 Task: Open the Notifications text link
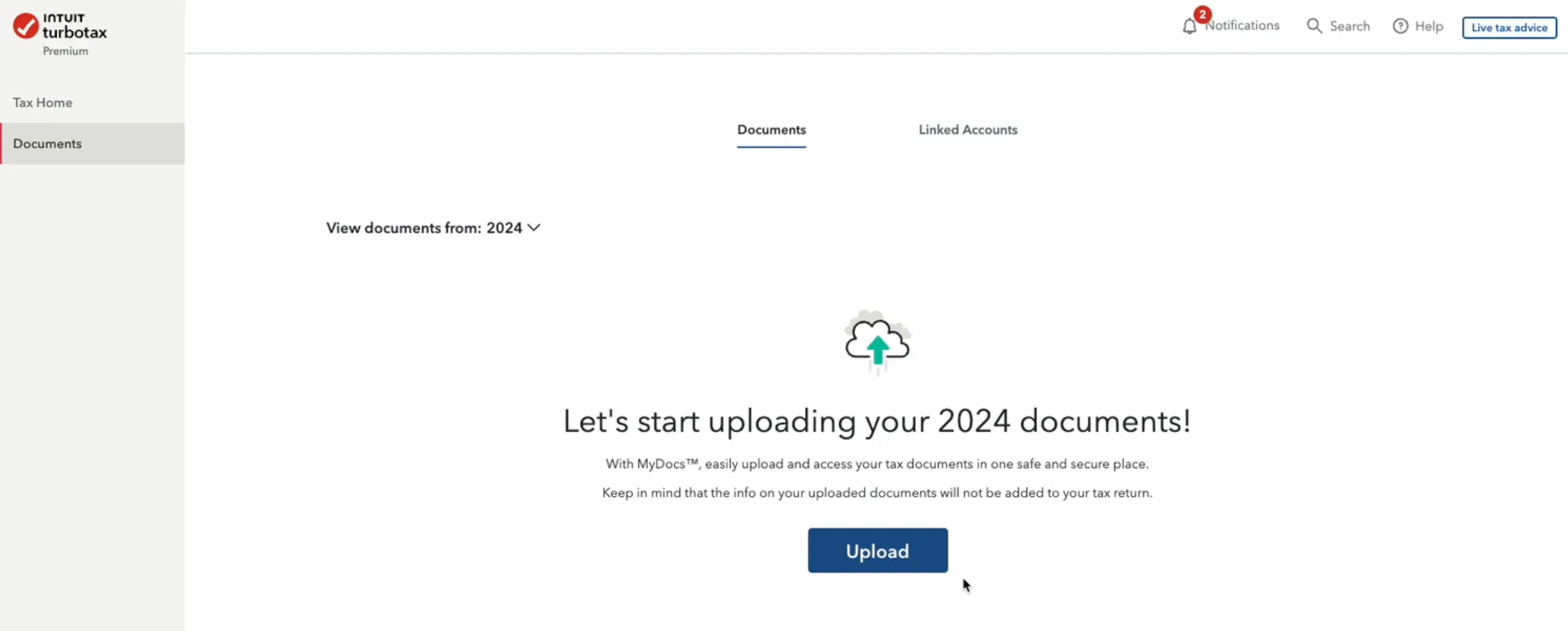pos(1243,26)
